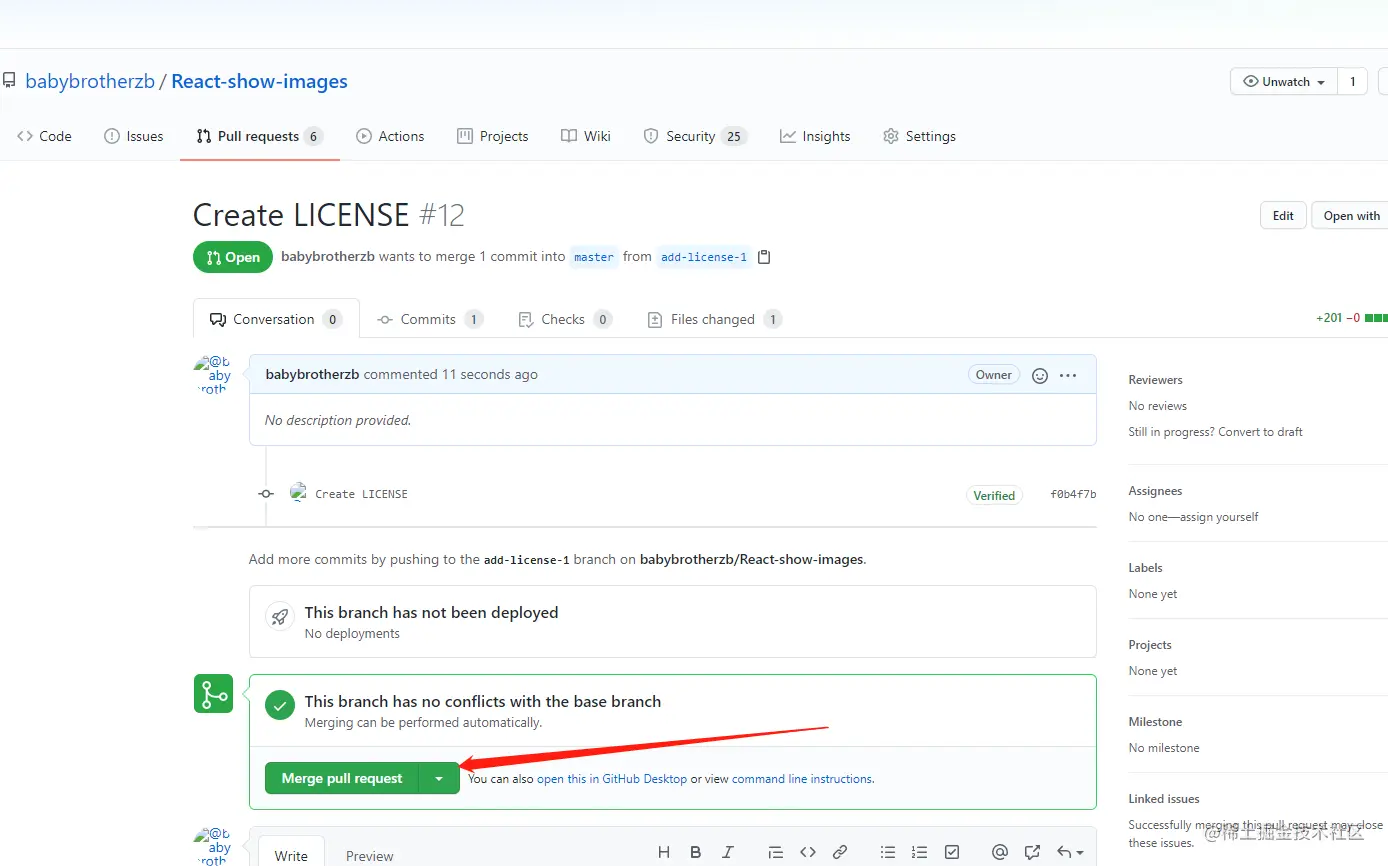Click the Owner badge on the comment
Viewport: 1388px width, 866px height.
pyautogui.click(x=994, y=375)
